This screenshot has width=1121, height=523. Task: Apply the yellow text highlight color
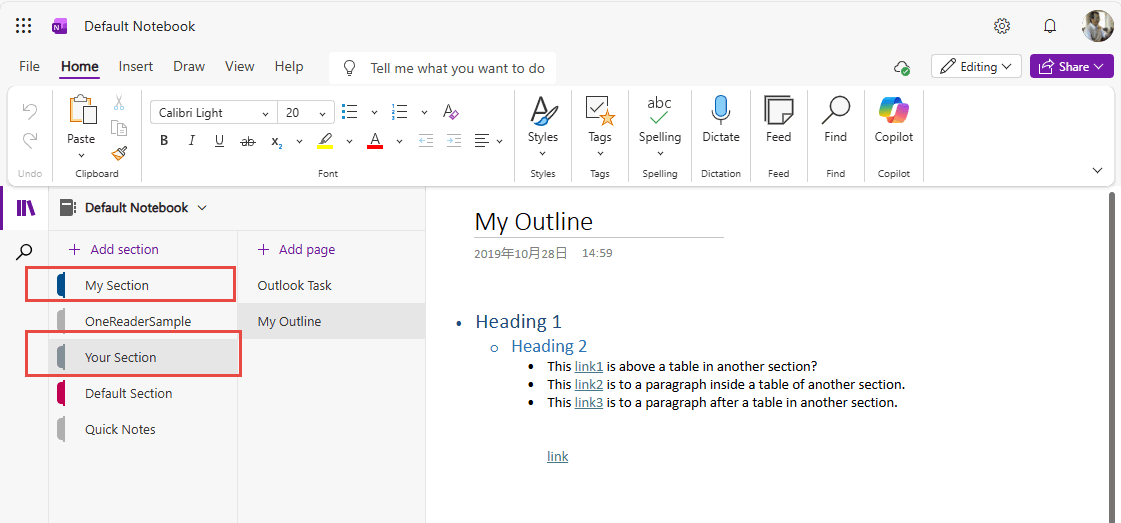[x=325, y=141]
